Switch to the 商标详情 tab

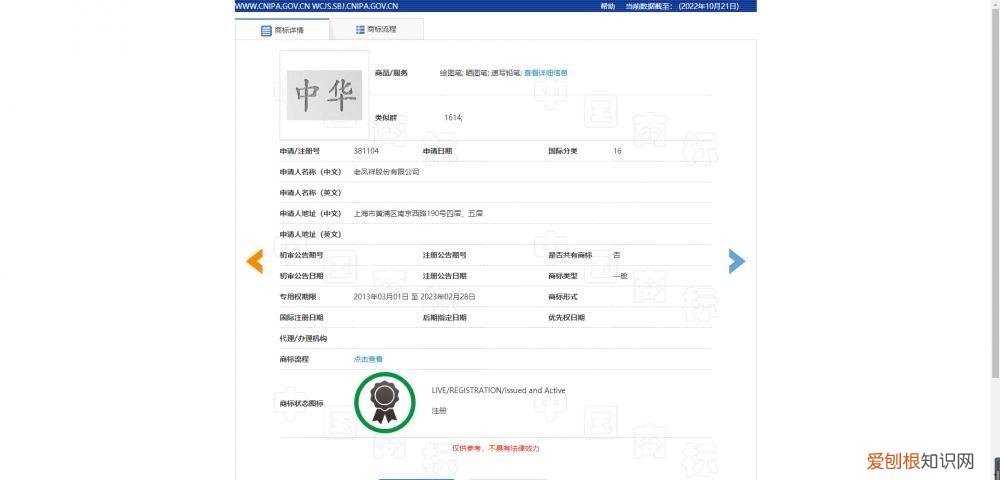[283, 29]
